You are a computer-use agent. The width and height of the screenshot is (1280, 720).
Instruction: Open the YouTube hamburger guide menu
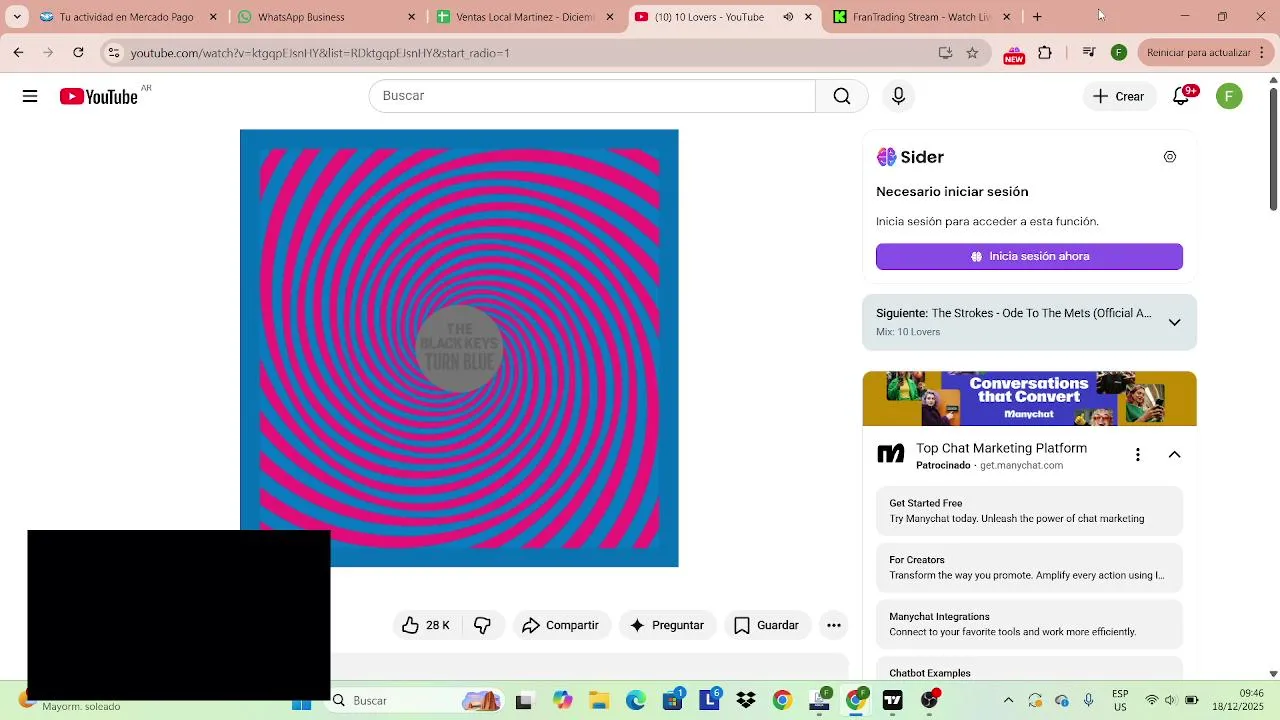click(x=30, y=96)
